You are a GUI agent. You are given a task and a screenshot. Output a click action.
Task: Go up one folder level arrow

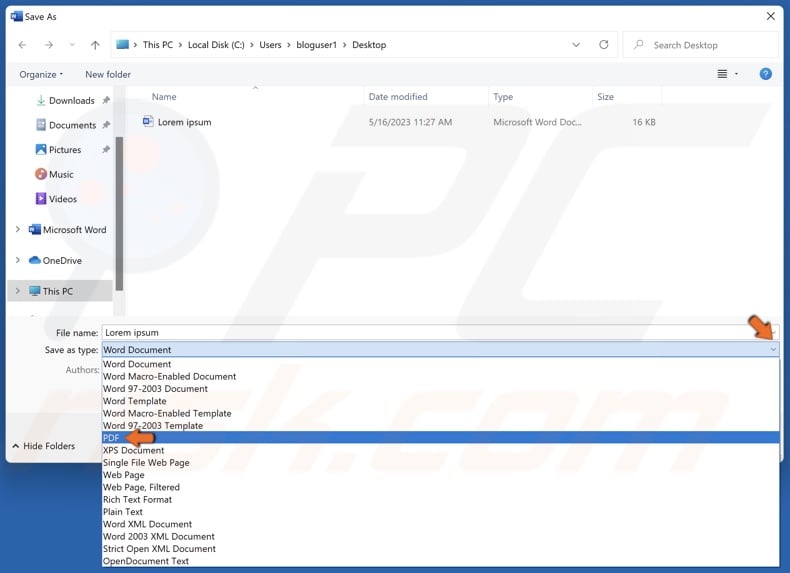click(x=95, y=45)
